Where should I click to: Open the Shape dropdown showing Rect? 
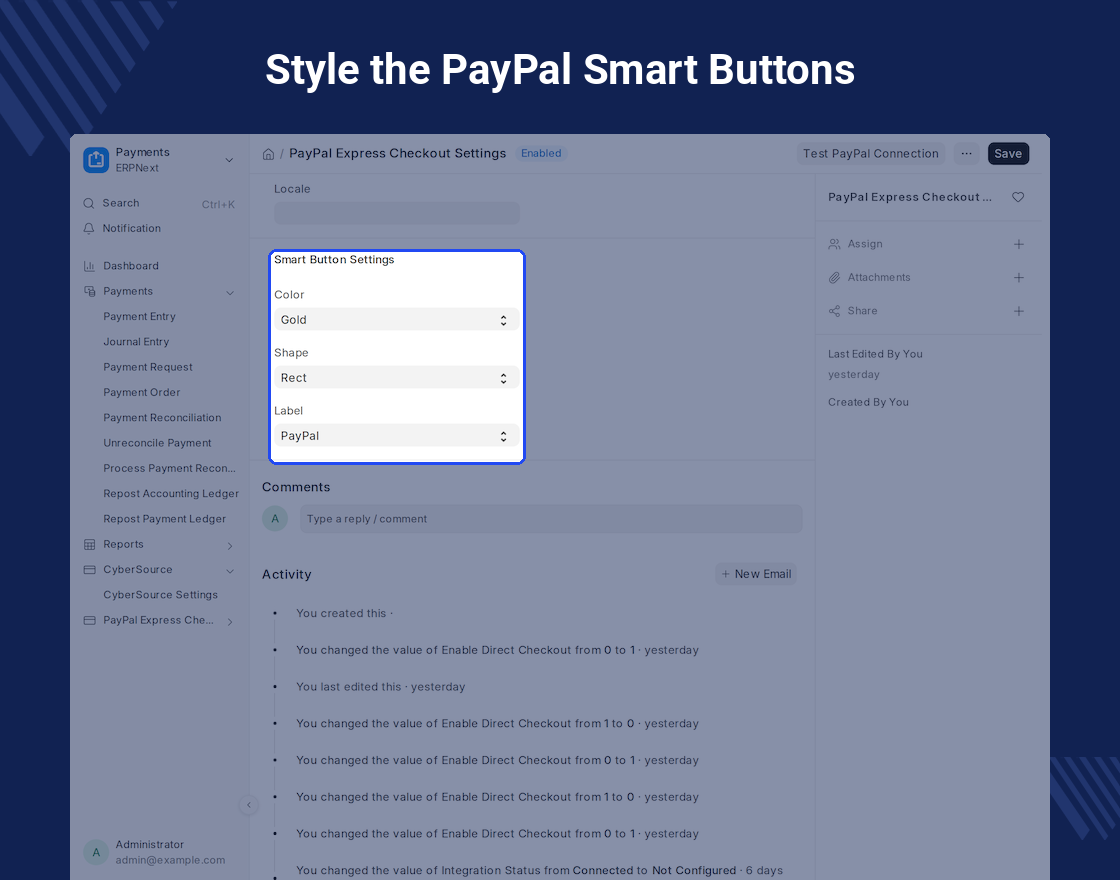pos(396,377)
